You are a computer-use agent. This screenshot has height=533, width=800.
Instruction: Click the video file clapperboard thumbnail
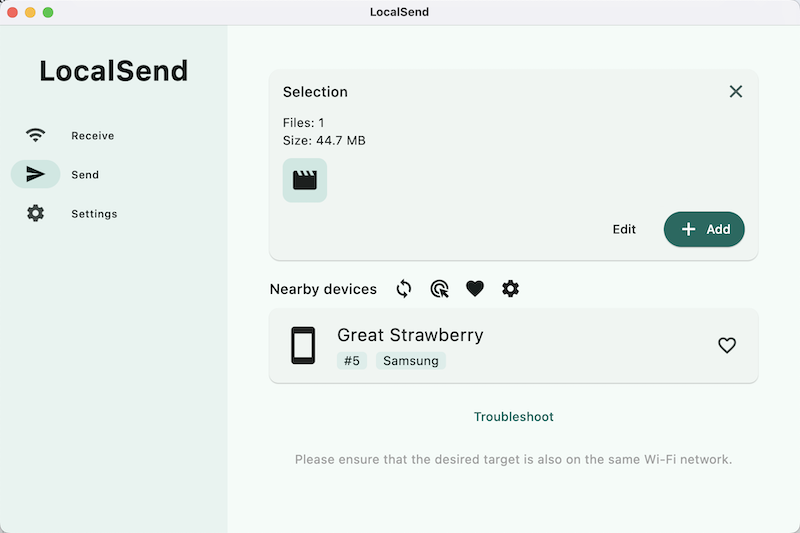tap(305, 180)
